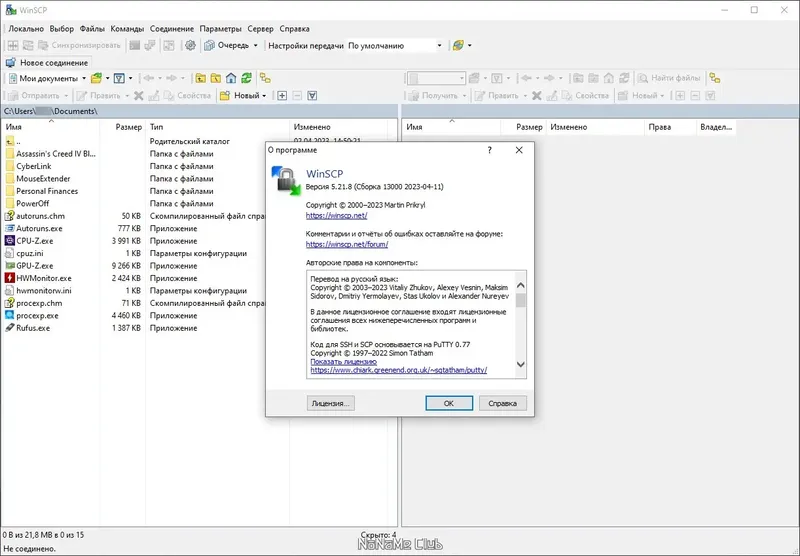The height and width of the screenshot is (556, 800).
Task: Open the Параметры menu
Action: click(x=220, y=29)
